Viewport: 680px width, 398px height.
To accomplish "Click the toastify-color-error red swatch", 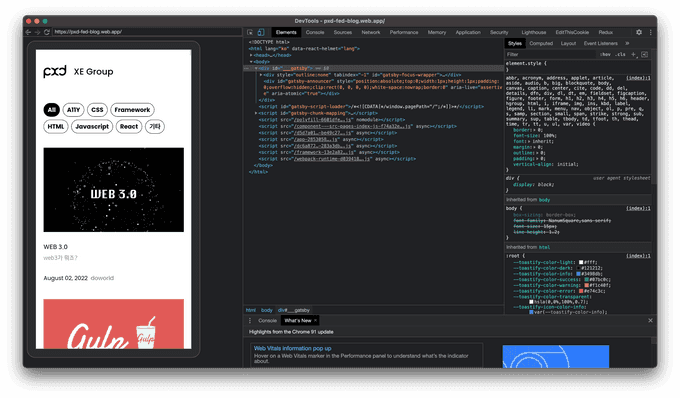I will (581, 291).
